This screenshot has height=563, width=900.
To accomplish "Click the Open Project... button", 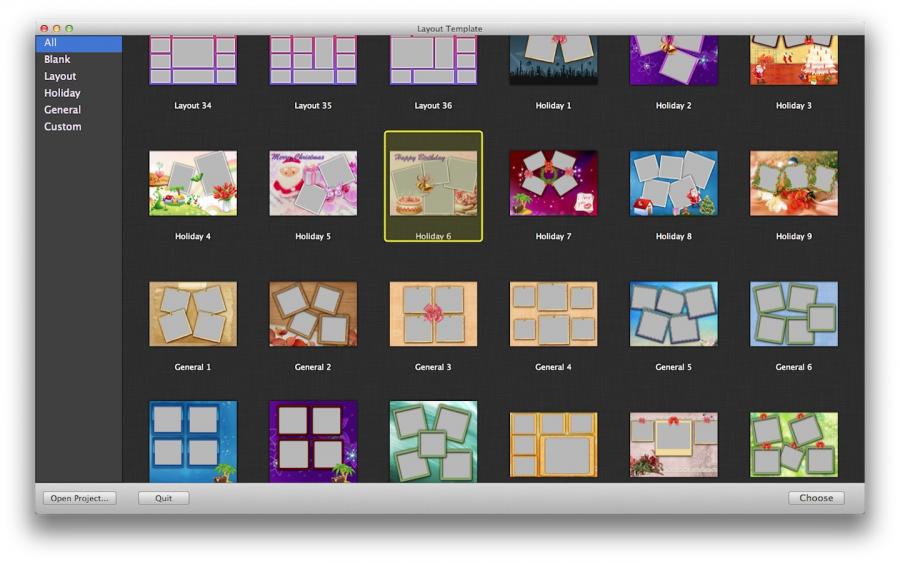I will pos(79,498).
